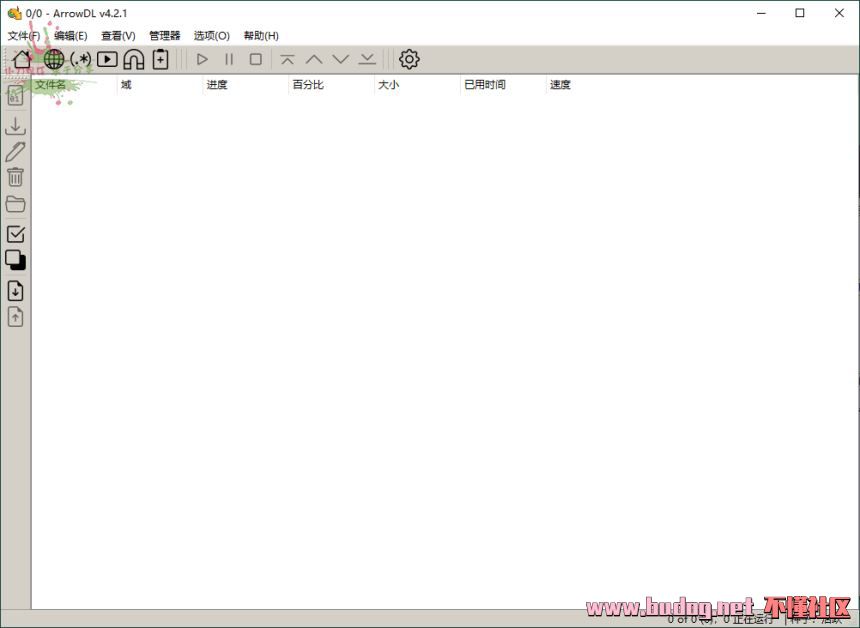Sort by the 速度 column header

589,84
